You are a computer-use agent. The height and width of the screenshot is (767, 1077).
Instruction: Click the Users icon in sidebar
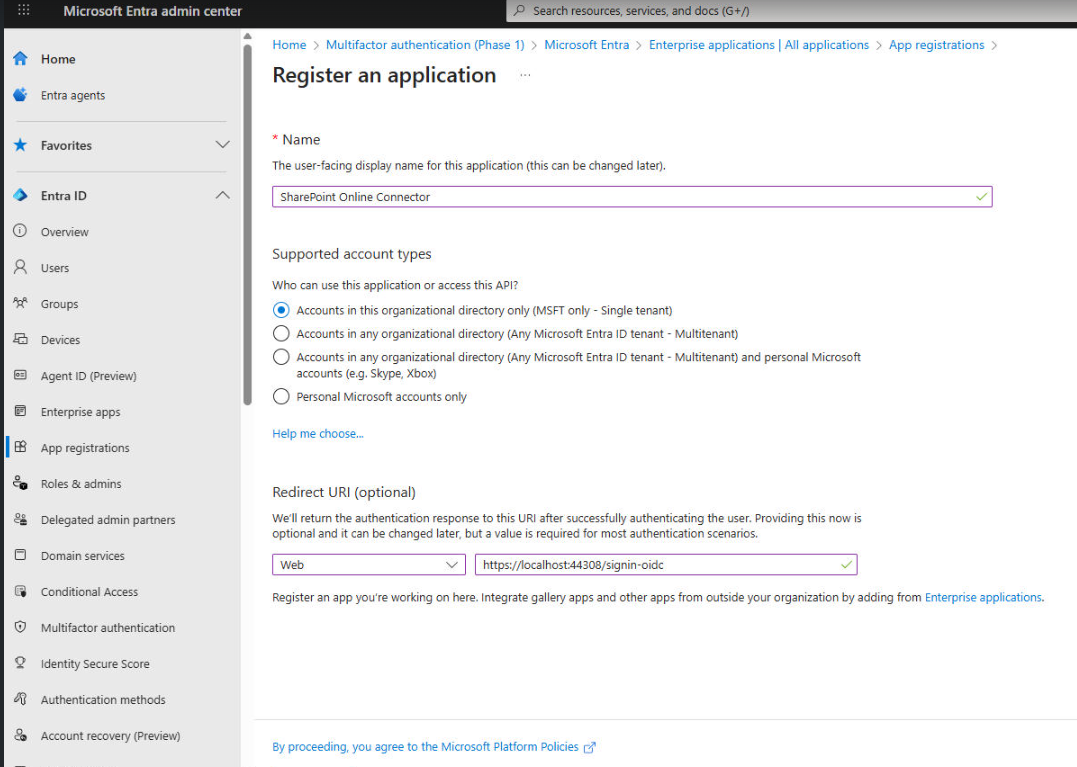click(20, 268)
